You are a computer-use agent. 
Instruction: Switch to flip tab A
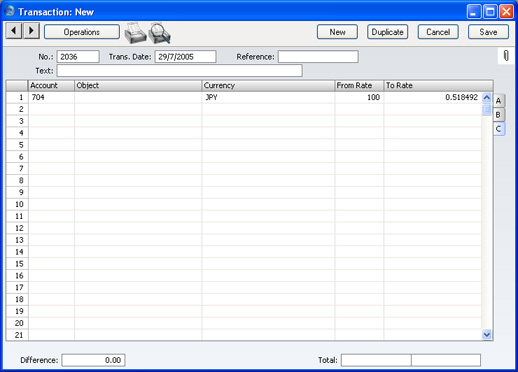(x=499, y=101)
